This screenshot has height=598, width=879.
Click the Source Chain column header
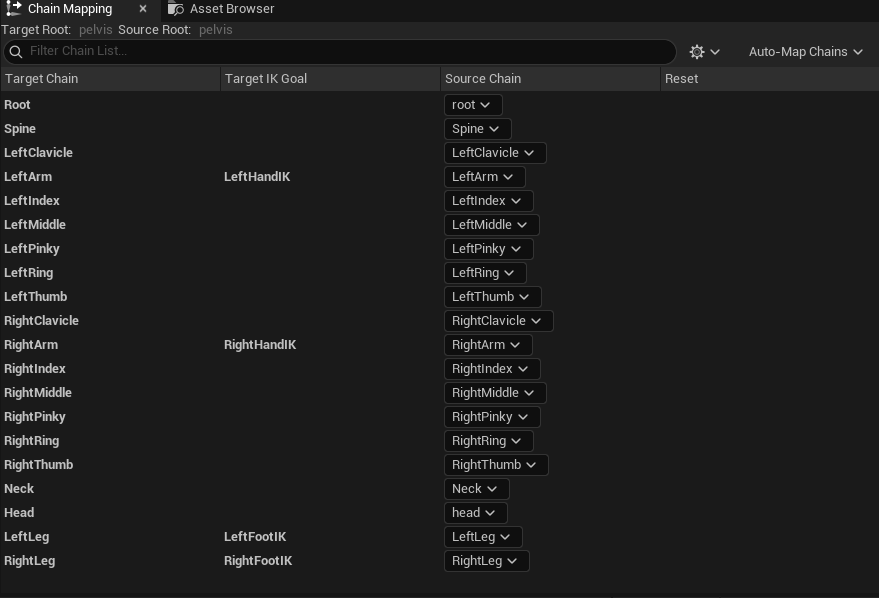483,79
